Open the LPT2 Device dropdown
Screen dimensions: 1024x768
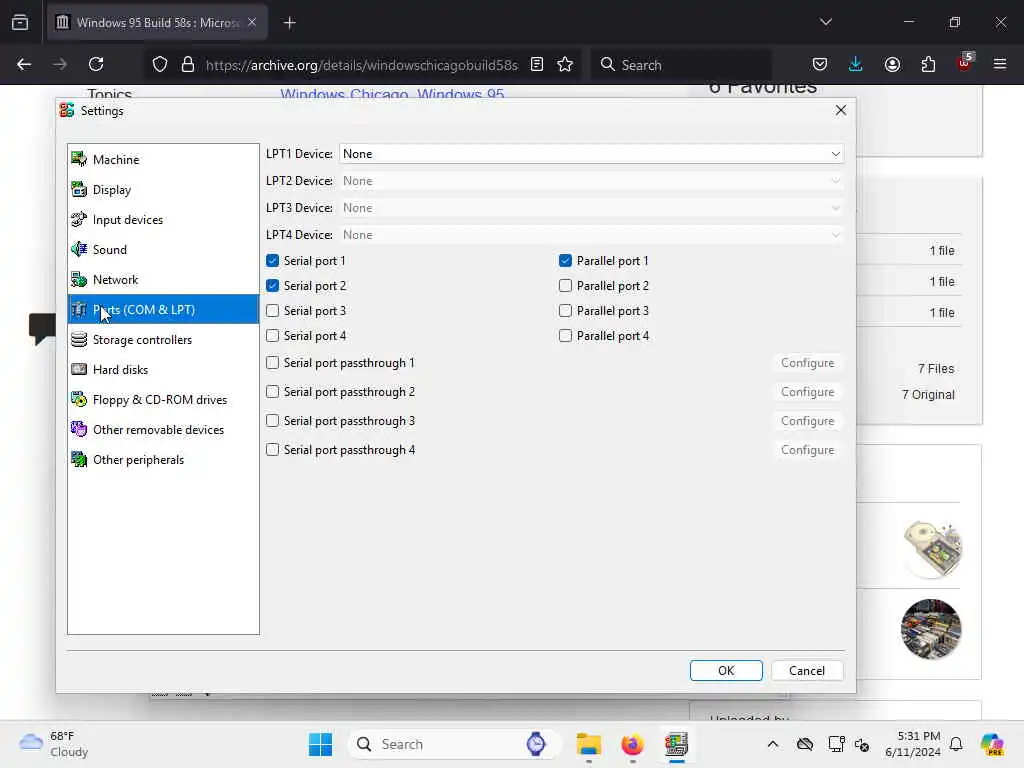tap(591, 181)
